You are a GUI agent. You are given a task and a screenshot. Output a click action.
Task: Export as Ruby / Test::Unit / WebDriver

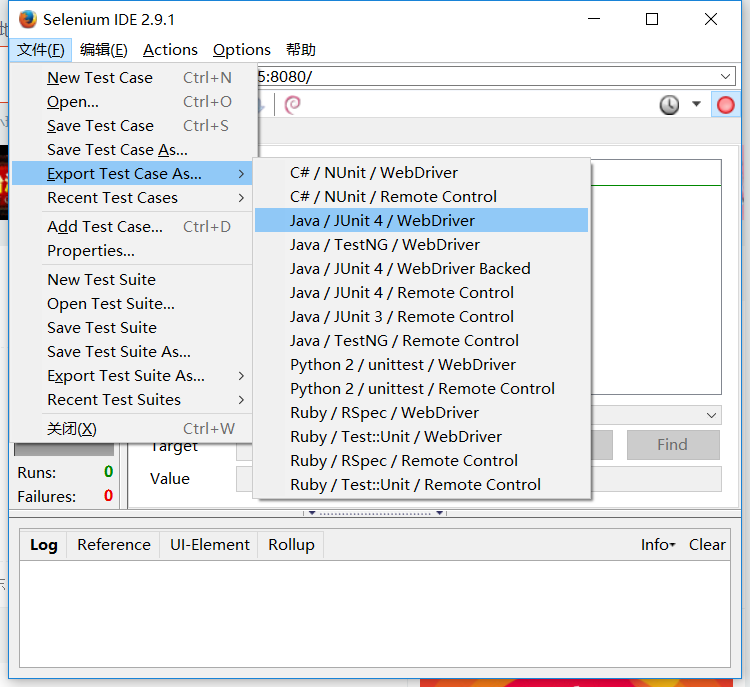(x=421, y=436)
